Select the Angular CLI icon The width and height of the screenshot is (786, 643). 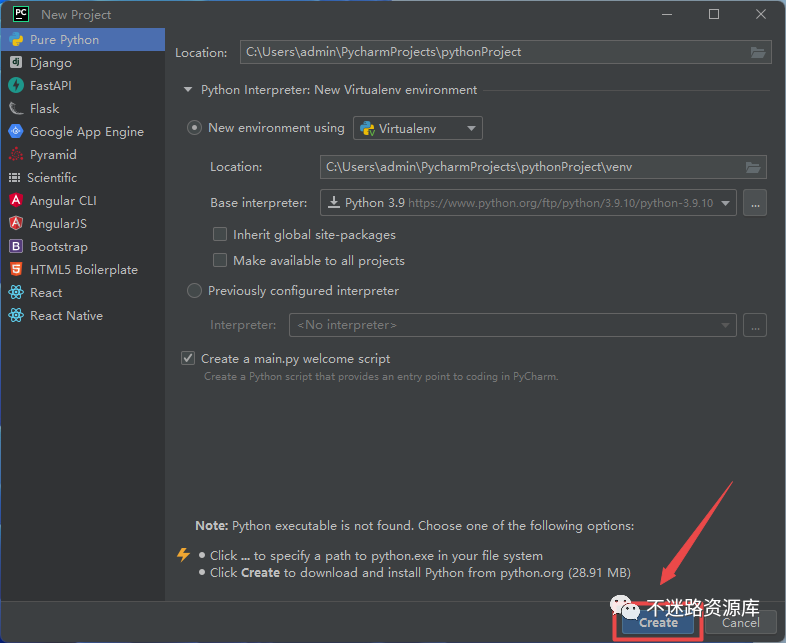point(15,201)
